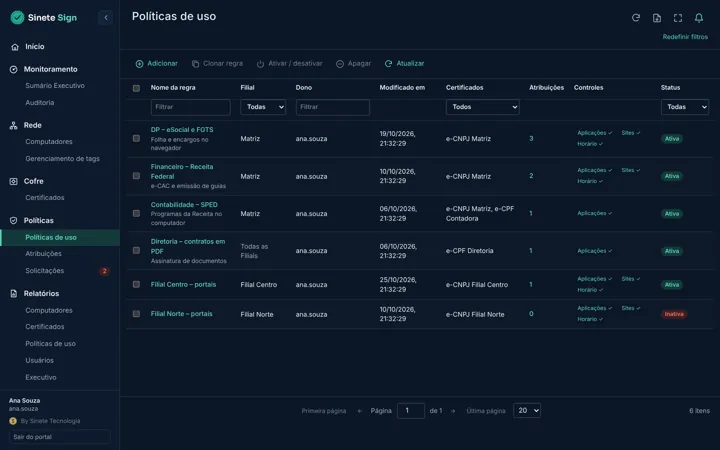This screenshot has width=720, height=450.
Task: Click the Início home icon
Action: point(15,47)
